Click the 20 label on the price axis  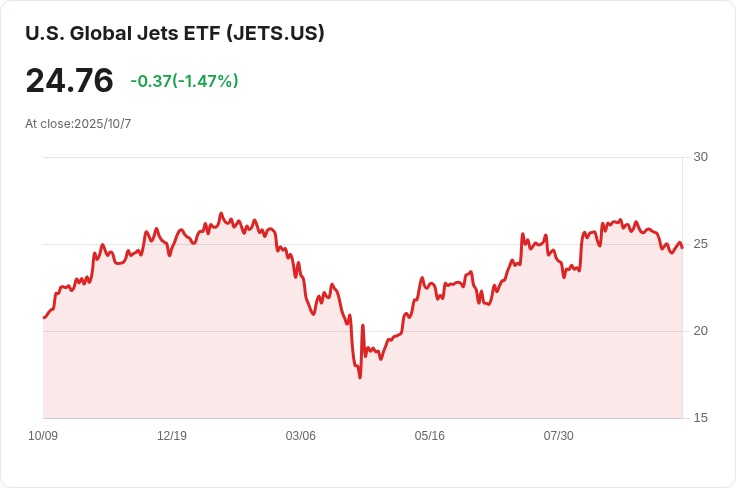coord(700,331)
